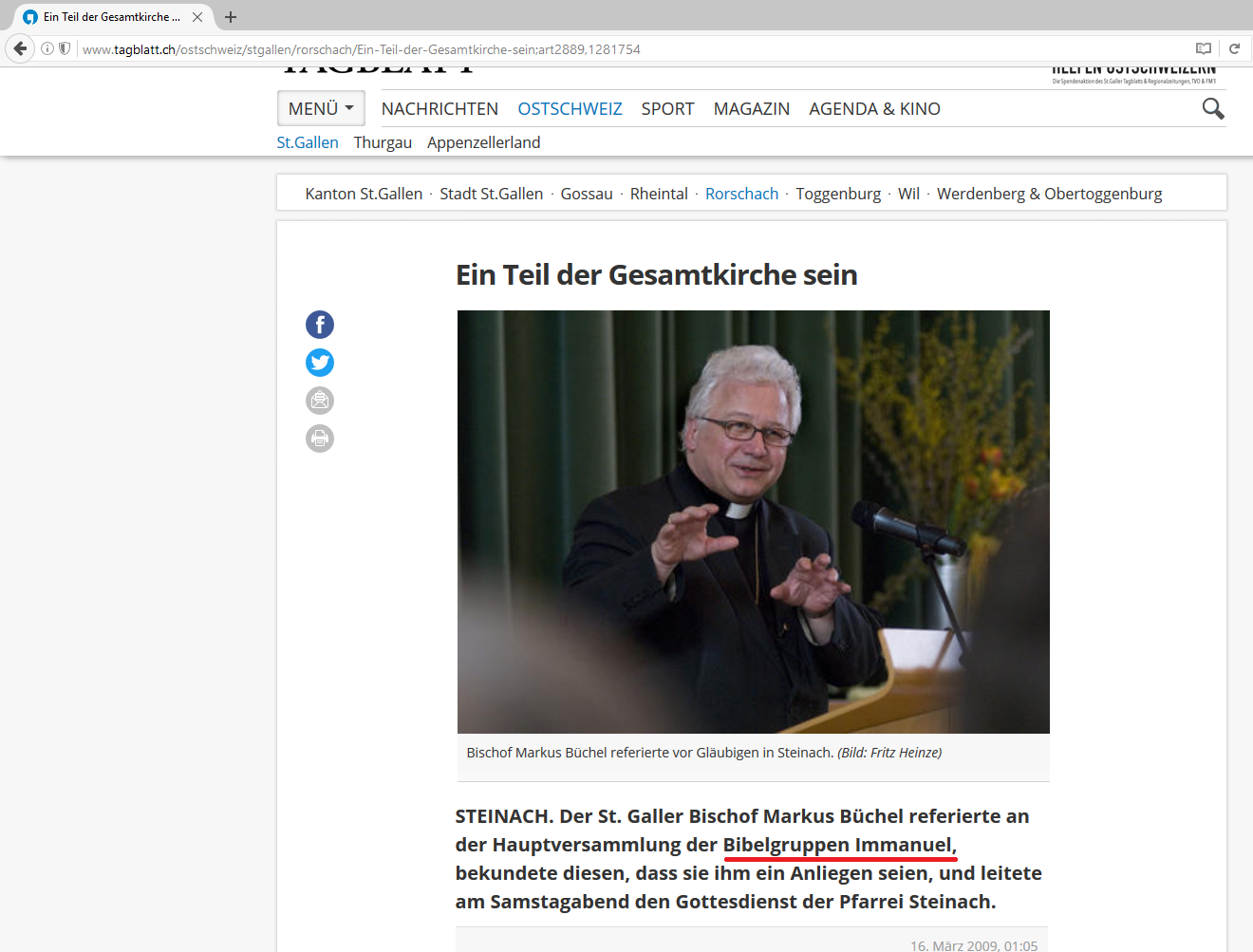
Task: Share article via Twitter icon
Action: [x=320, y=363]
